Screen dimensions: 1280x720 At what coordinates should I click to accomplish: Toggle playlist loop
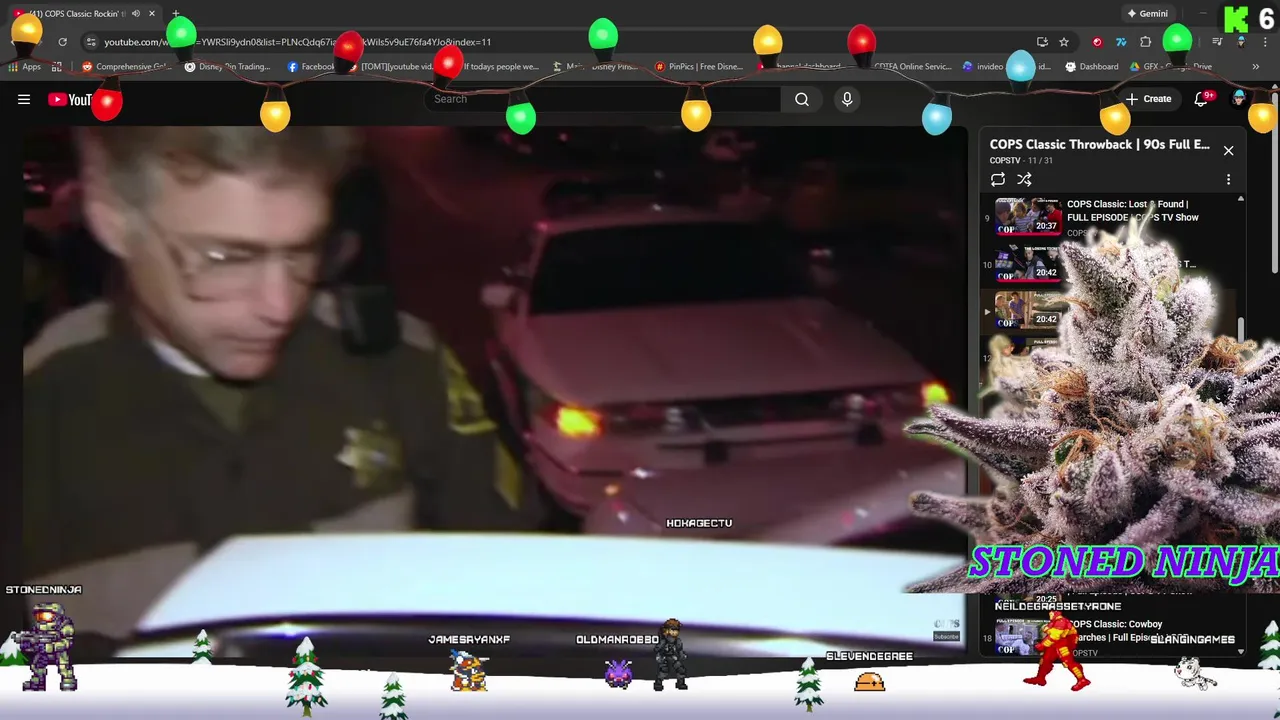click(998, 180)
